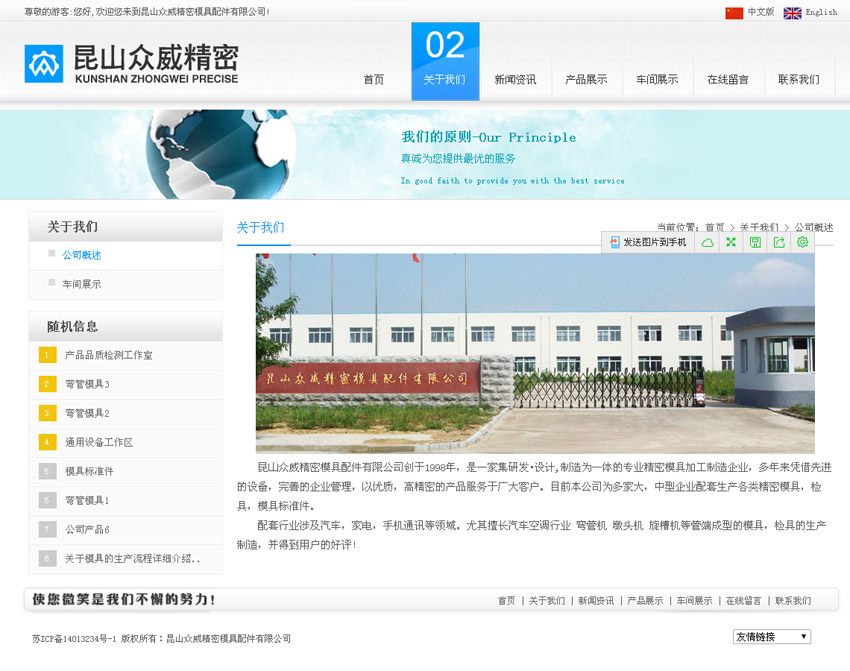Click the cloud save icon on image toolbar

(707, 242)
